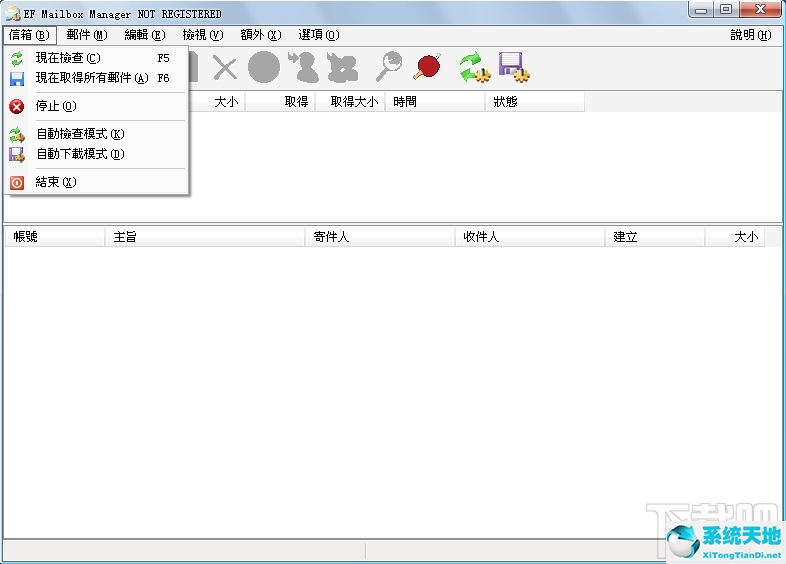Choose 結束 (X) to exit
Screen dimensions: 786x564
coord(97,182)
